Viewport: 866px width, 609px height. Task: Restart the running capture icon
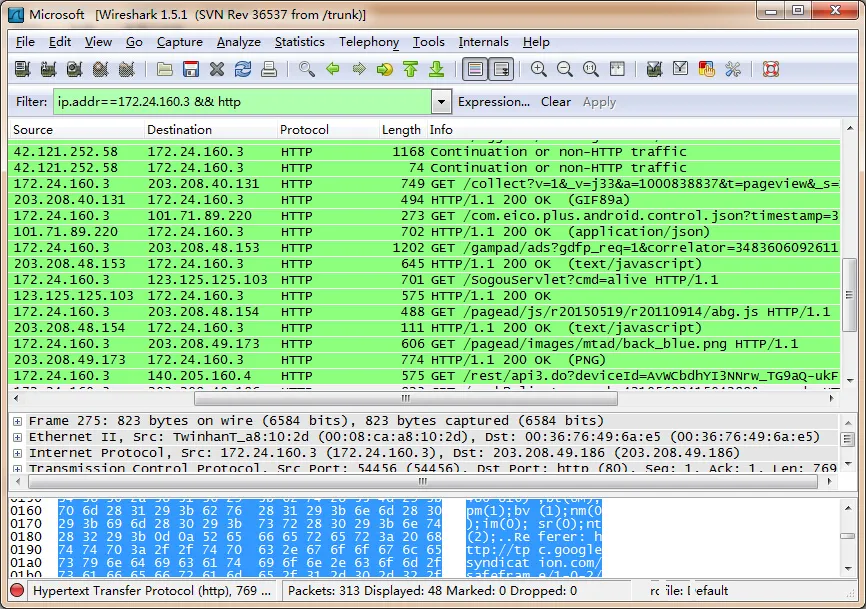(x=126, y=69)
